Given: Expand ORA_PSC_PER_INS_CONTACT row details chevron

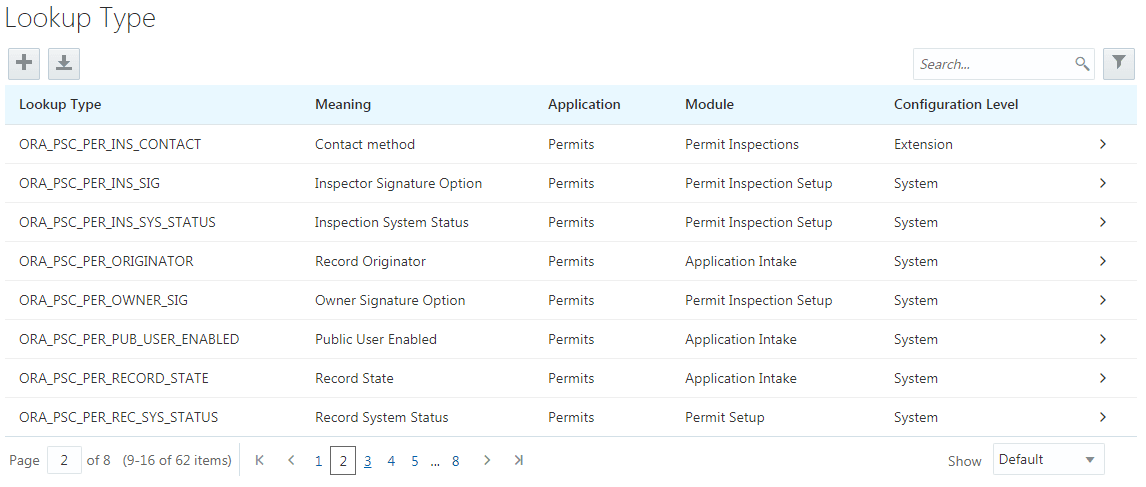Looking at the screenshot, I should click(1102, 144).
